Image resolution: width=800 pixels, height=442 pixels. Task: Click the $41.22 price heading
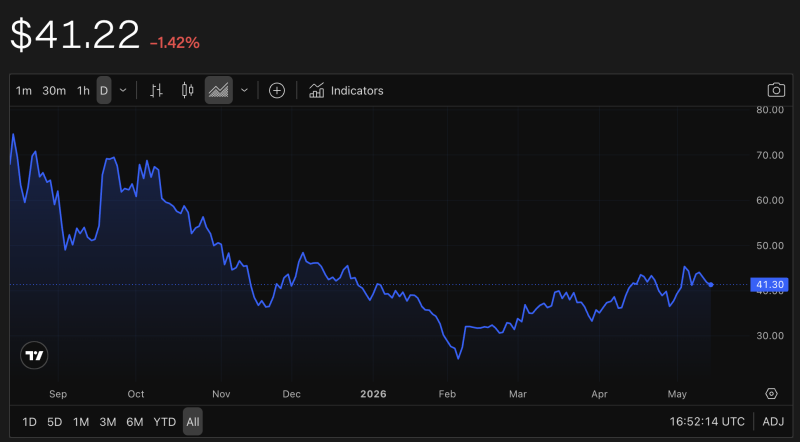tap(75, 34)
